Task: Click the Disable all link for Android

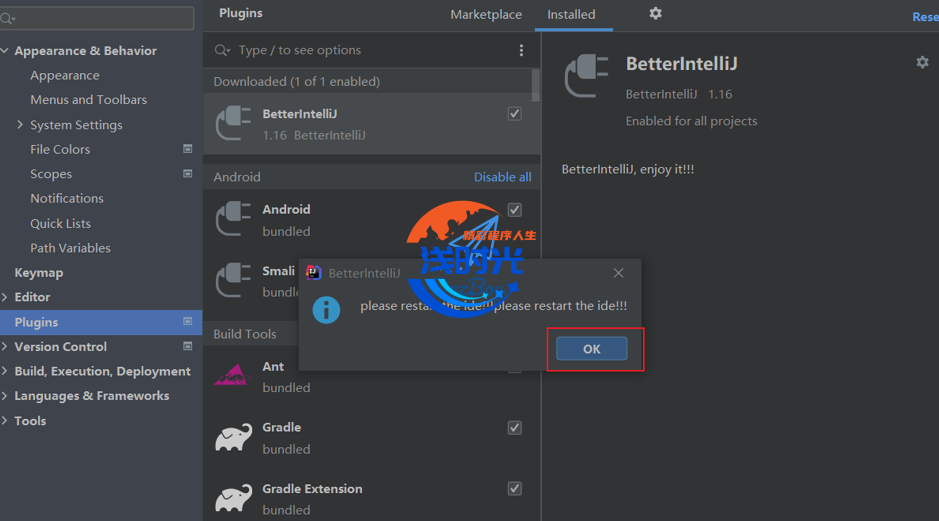Action: click(502, 177)
